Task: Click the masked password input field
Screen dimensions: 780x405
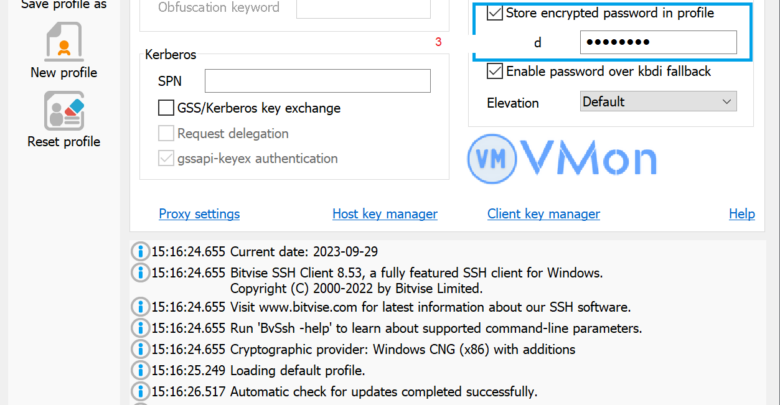Action: point(658,42)
